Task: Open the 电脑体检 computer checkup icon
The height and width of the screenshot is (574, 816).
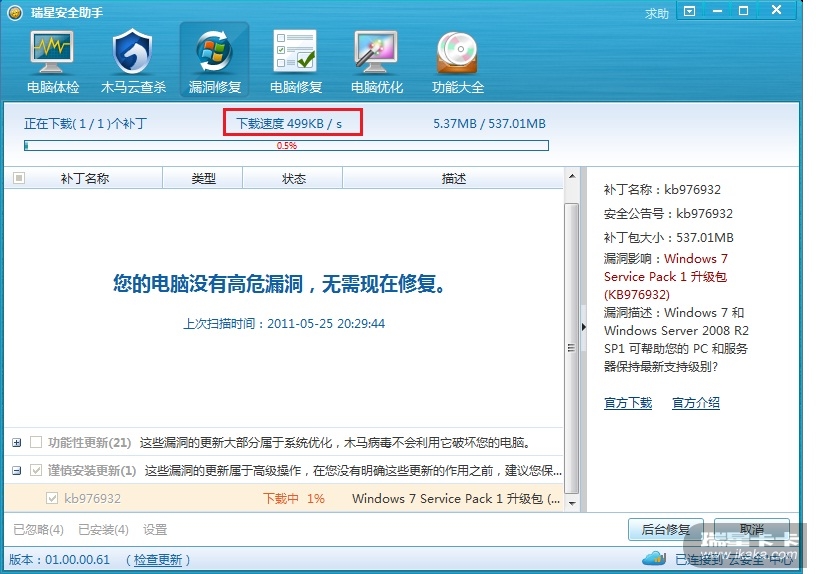Action: point(53,61)
